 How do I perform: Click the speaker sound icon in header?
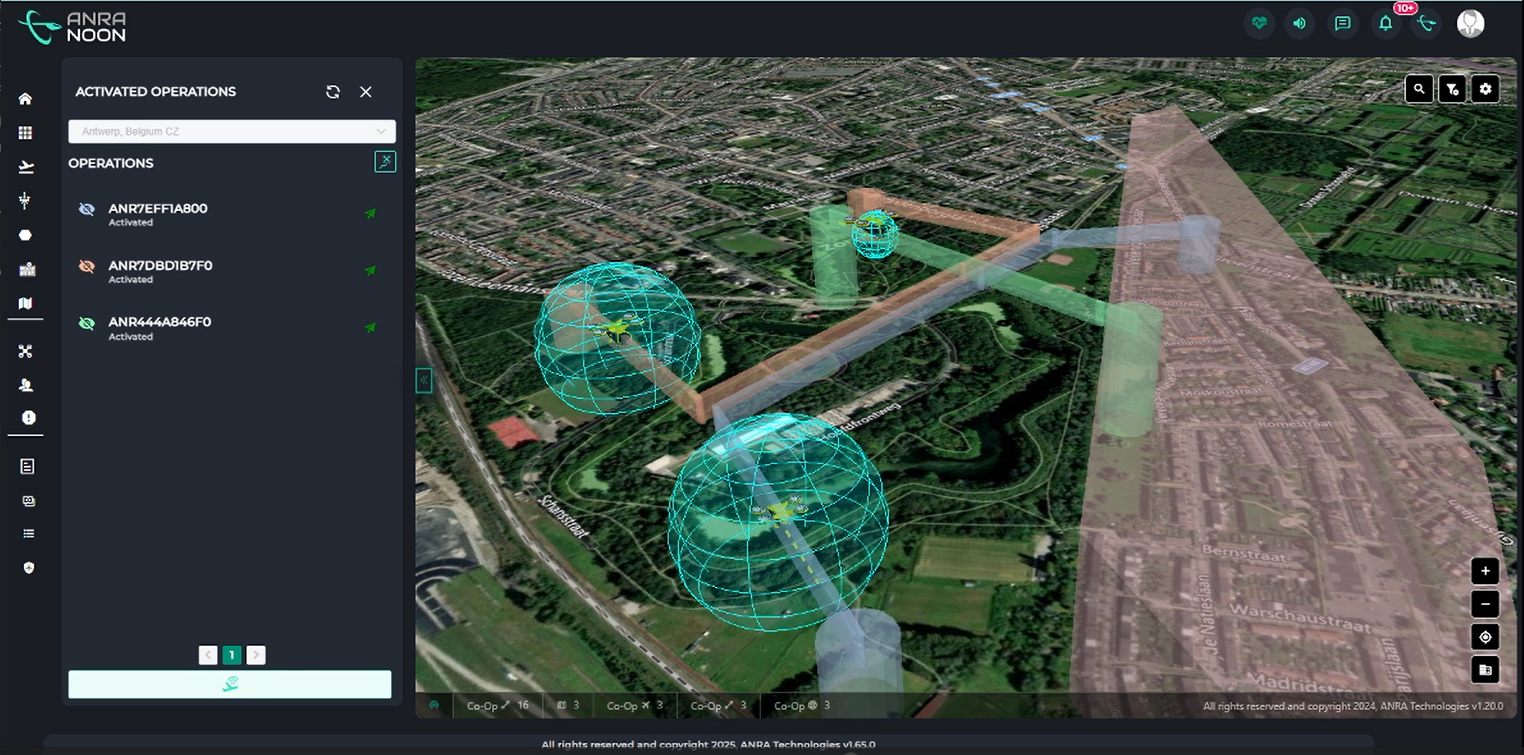coord(1299,24)
